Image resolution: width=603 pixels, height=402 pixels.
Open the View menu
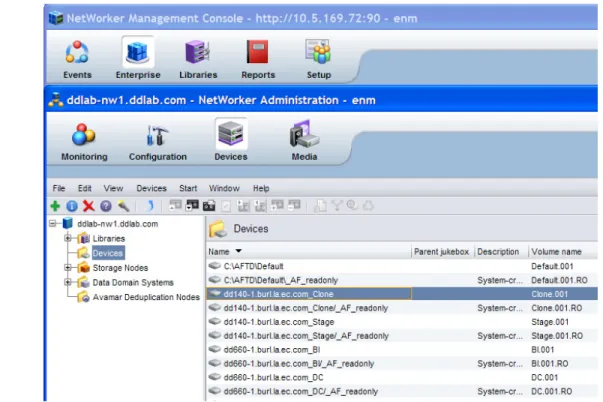tap(113, 188)
